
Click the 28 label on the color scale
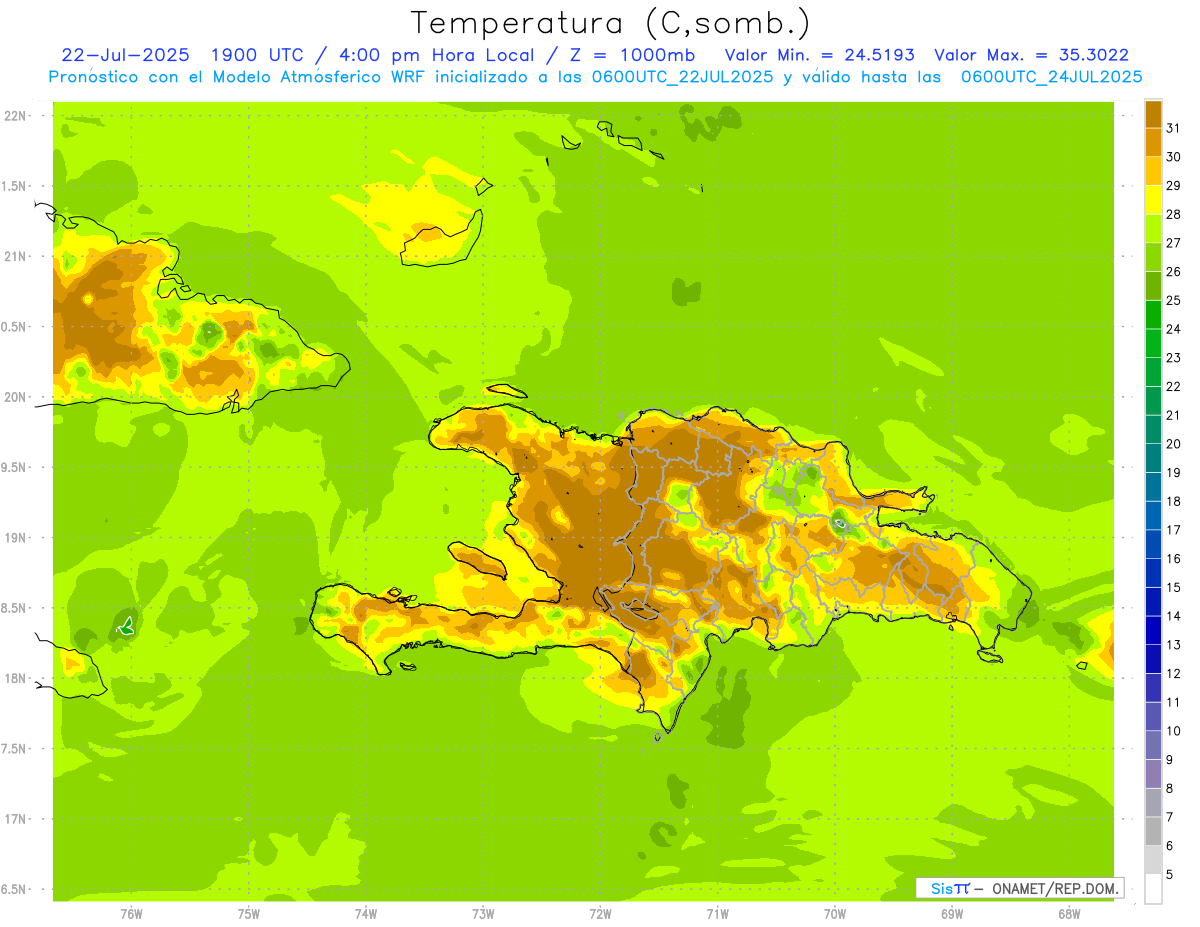point(1173,213)
